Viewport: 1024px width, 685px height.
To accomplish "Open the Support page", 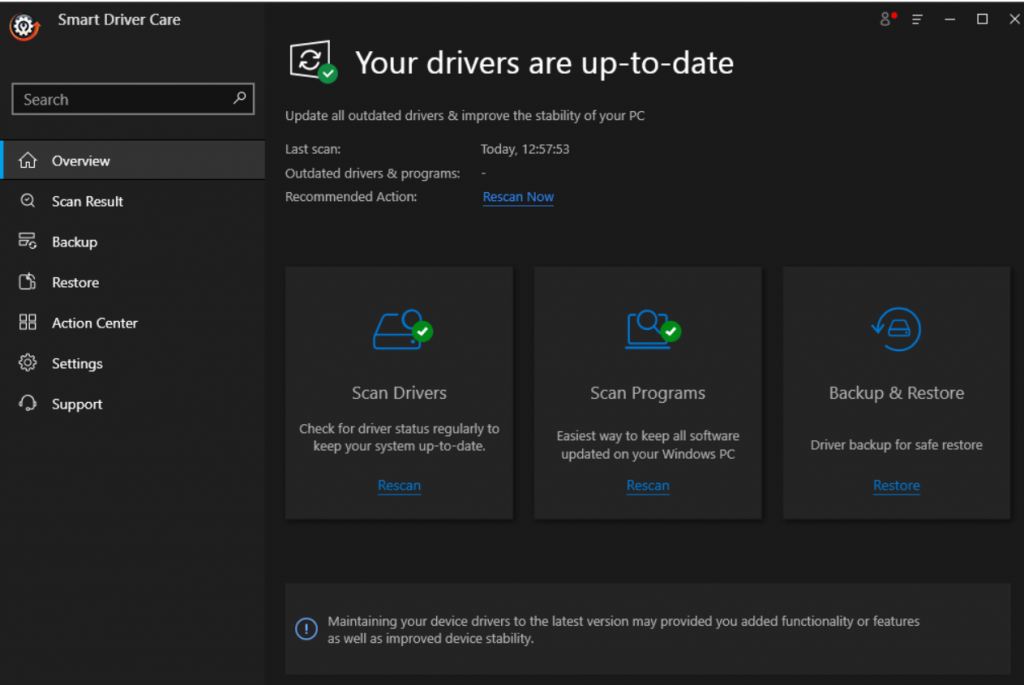I will 133,403.
